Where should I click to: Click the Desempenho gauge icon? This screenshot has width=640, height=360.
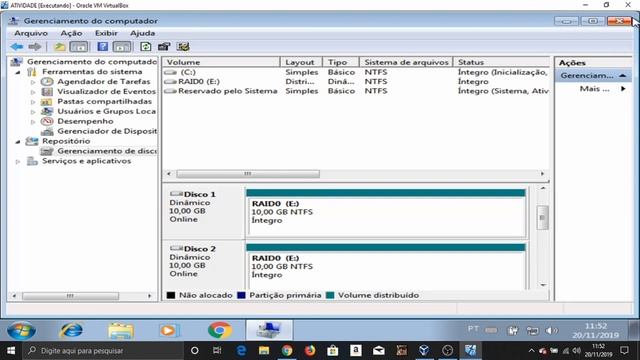[x=47, y=121]
